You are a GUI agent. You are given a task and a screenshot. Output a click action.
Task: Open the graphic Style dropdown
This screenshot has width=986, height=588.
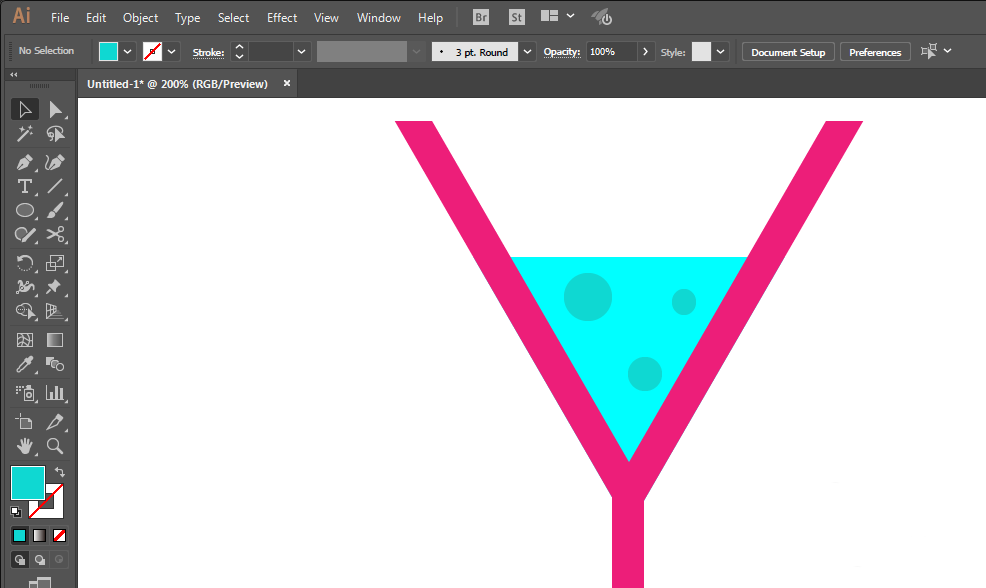(x=721, y=52)
